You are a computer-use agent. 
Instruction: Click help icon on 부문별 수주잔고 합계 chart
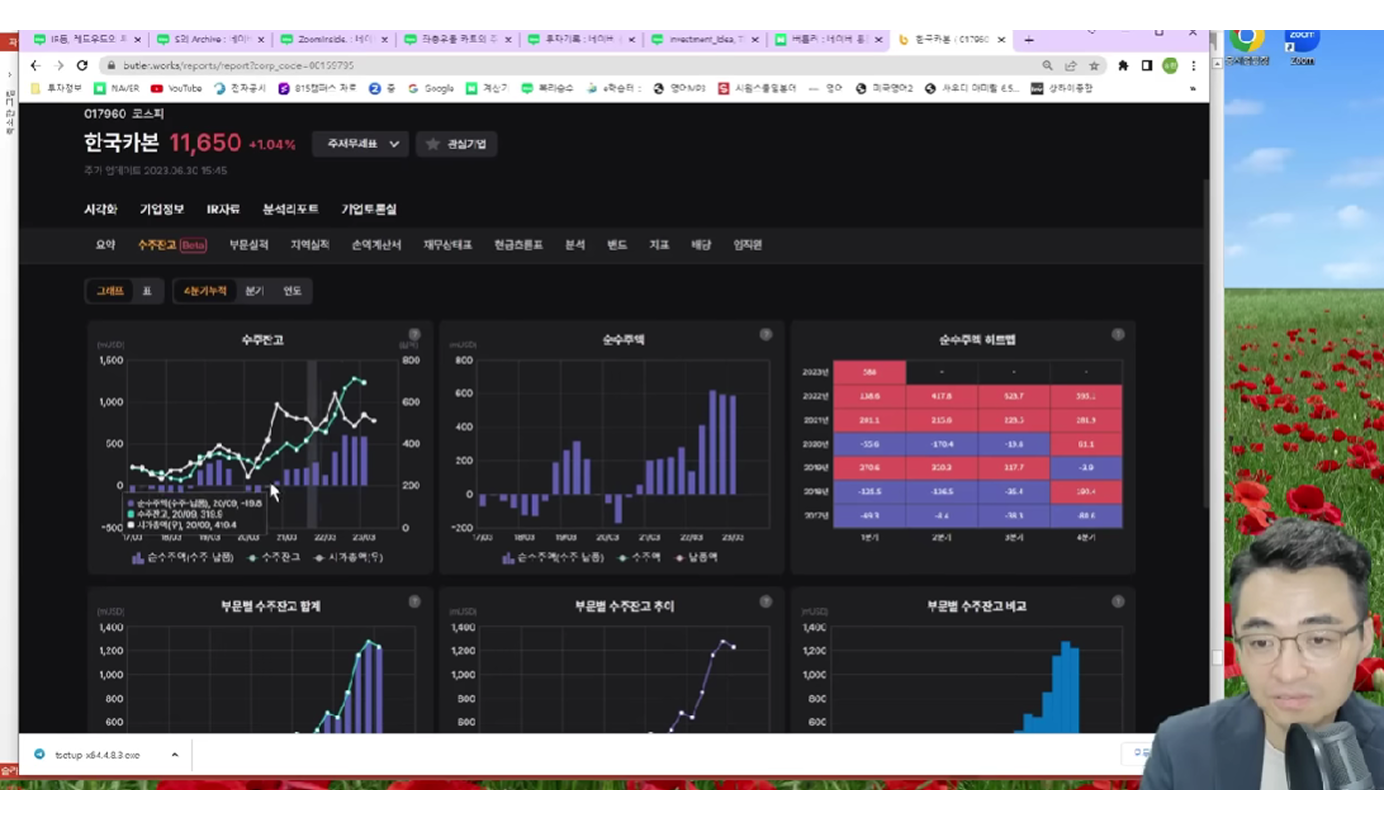click(x=414, y=601)
